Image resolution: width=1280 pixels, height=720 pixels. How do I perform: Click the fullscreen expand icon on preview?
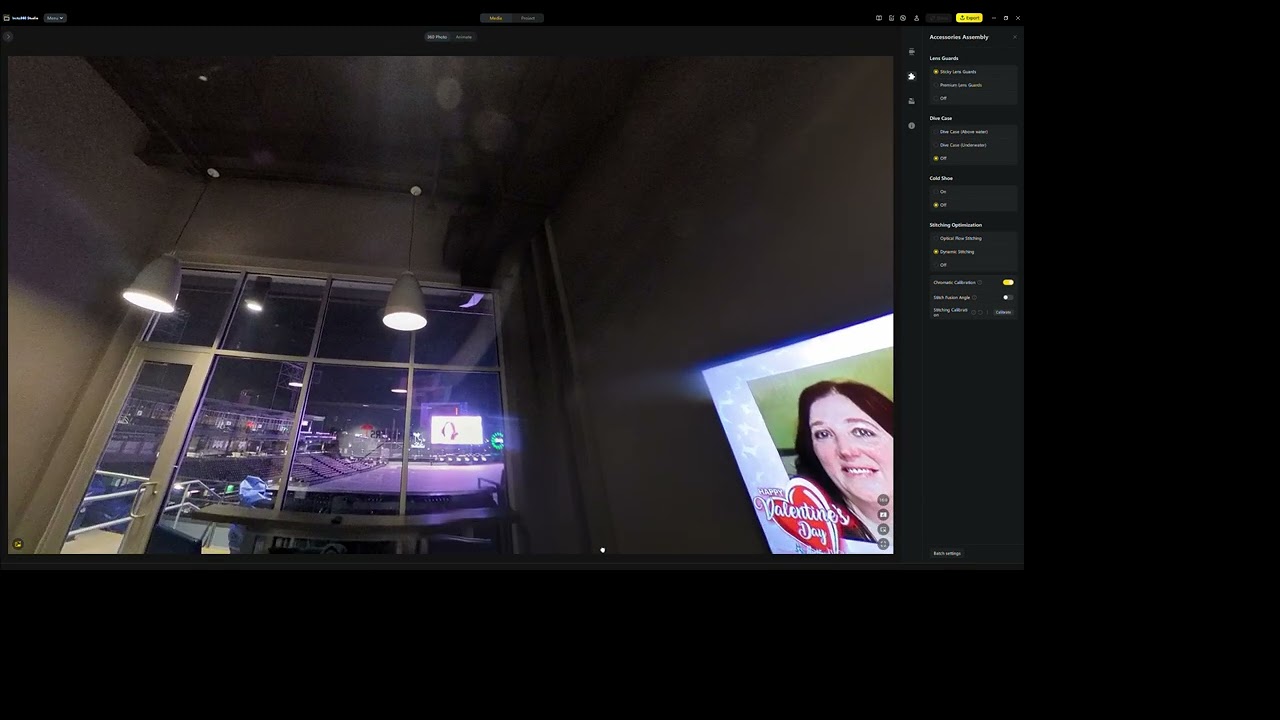click(x=883, y=544)
